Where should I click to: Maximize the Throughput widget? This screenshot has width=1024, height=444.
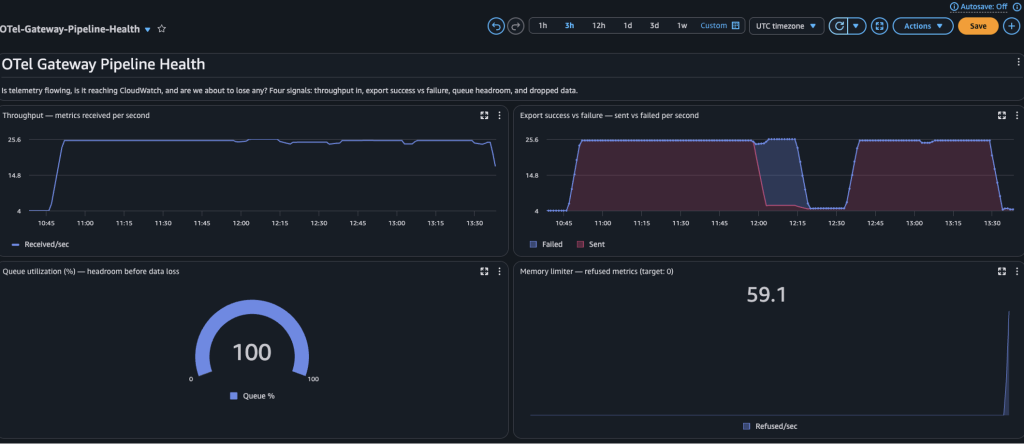point(484,115)
